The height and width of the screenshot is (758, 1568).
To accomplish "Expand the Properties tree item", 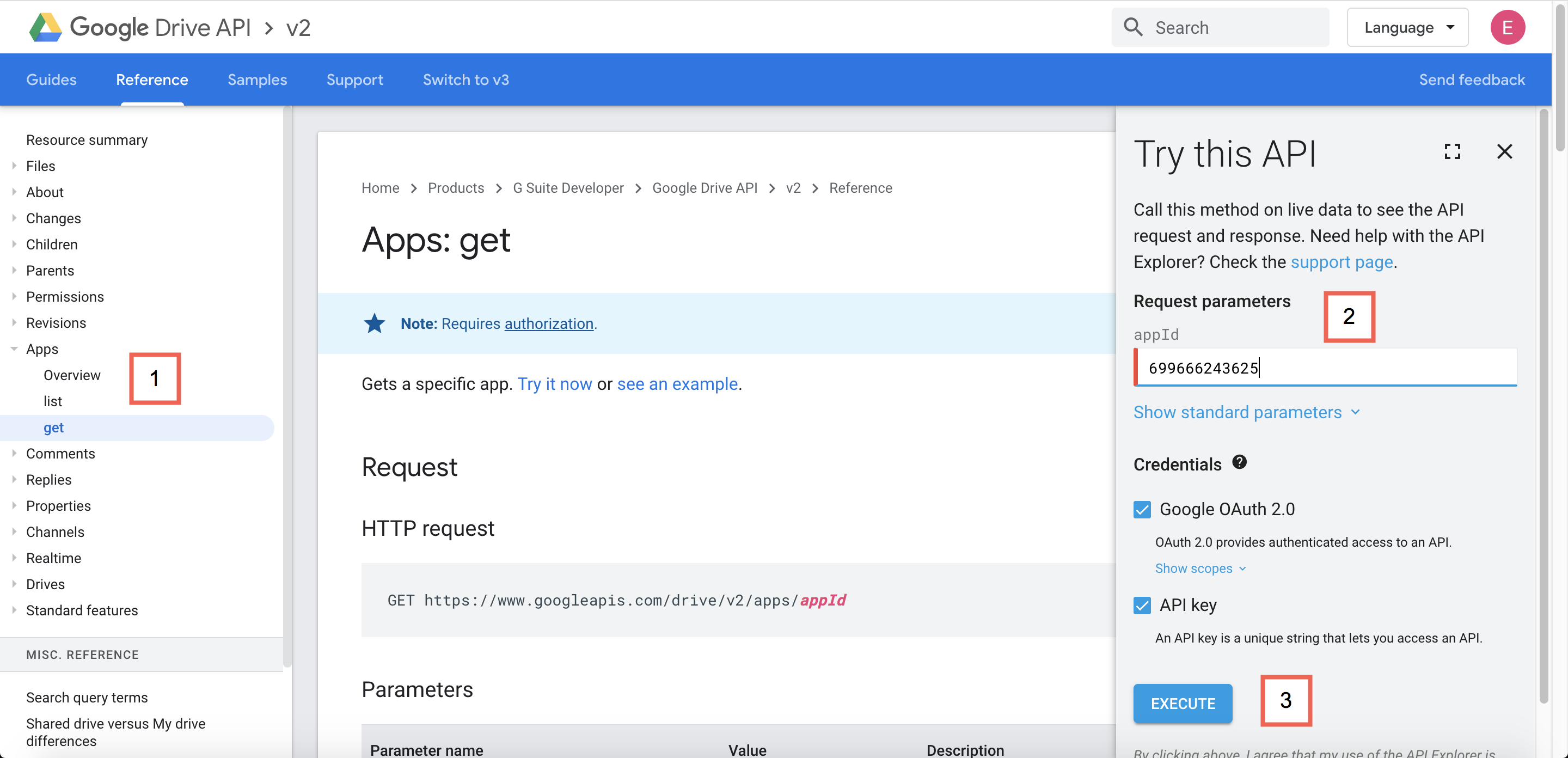I will click(14, 505).
